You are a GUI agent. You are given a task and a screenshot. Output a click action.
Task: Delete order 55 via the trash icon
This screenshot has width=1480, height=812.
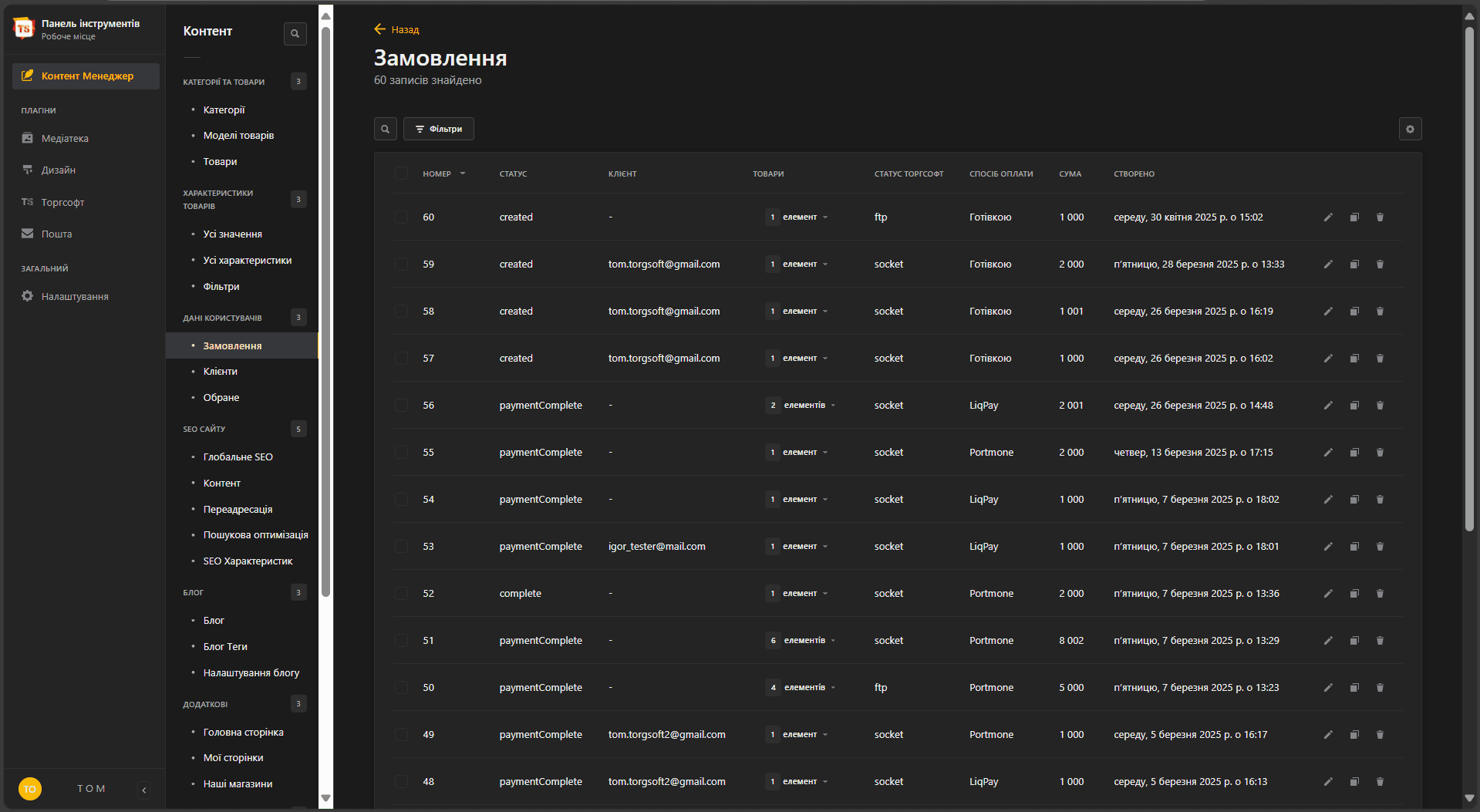pyautogui.click(x=1380, y=453)
